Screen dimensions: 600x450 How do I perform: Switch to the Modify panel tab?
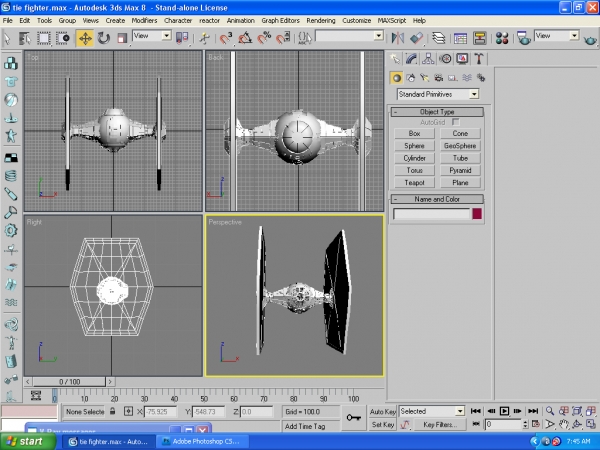tap(411, 59)
